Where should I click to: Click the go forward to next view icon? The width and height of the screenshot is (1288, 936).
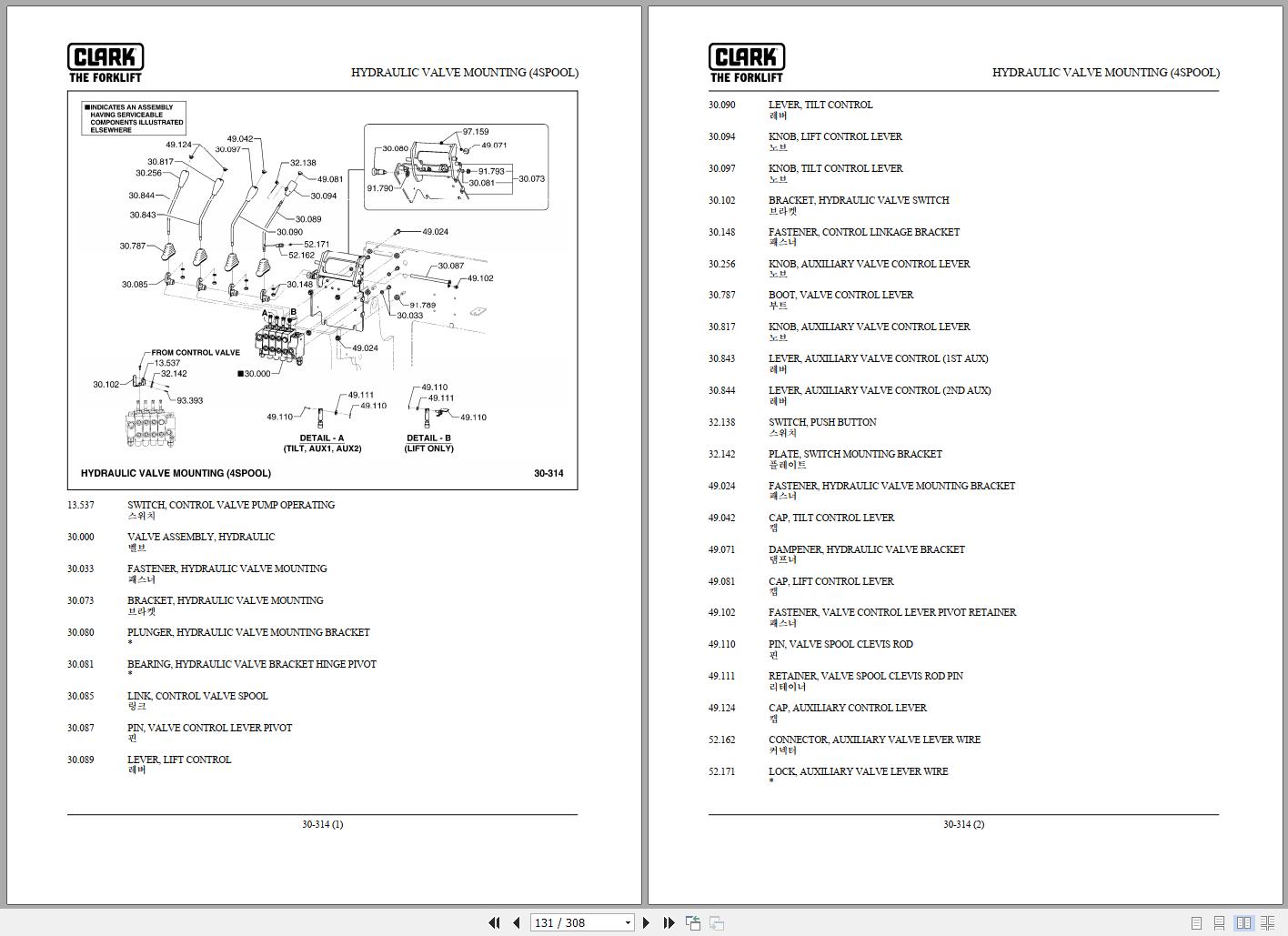(717, 922)
